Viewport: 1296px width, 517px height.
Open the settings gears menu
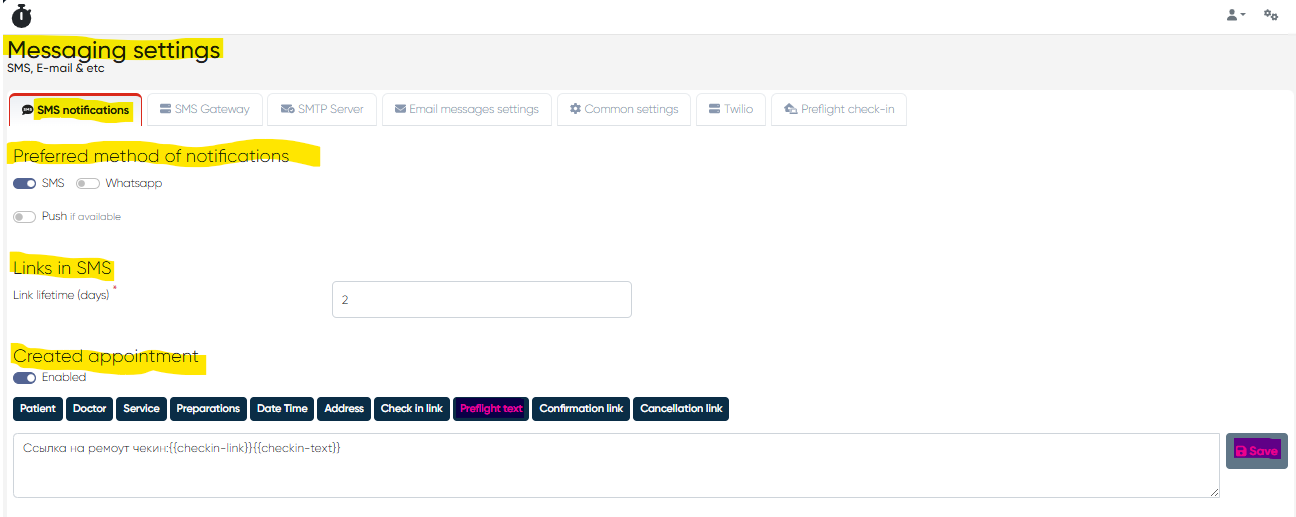pos(1271,15)
